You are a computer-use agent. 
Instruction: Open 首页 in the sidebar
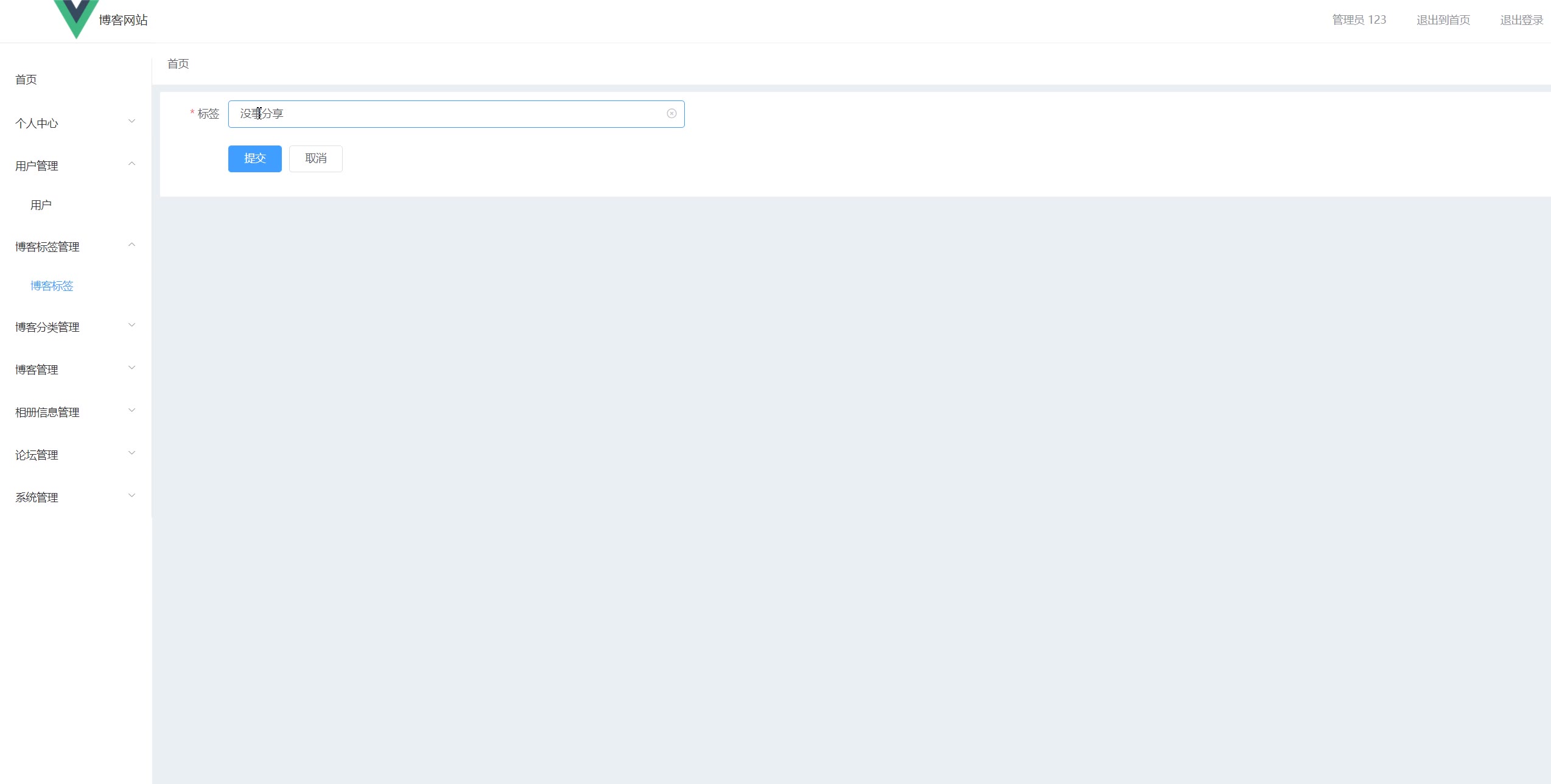[x=26, y=80]
